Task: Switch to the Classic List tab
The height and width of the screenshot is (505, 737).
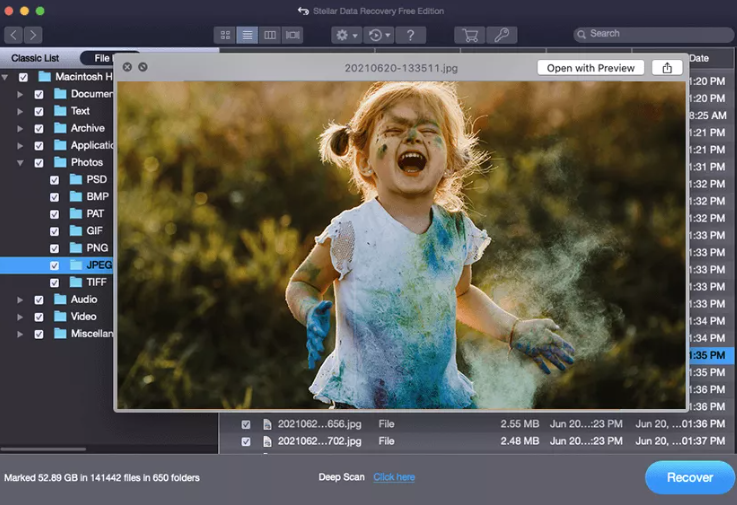Action: pyautogui.click(x=35, y=58)
